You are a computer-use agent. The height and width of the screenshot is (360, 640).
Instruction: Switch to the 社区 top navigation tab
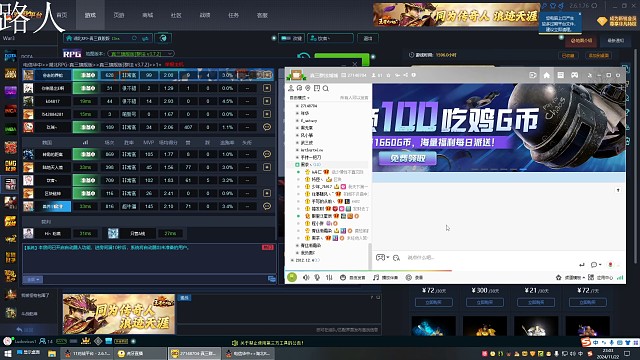click(x=176, y=15)
